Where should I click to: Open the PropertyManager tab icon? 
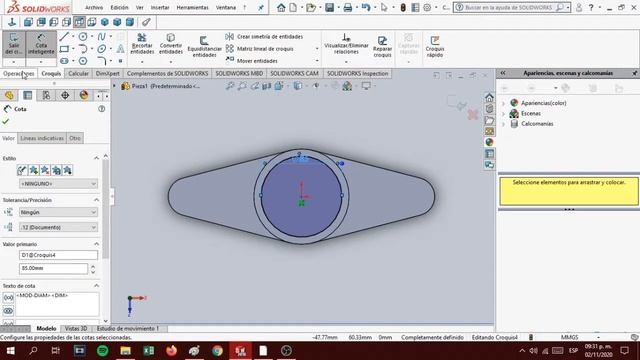point(27,96)
